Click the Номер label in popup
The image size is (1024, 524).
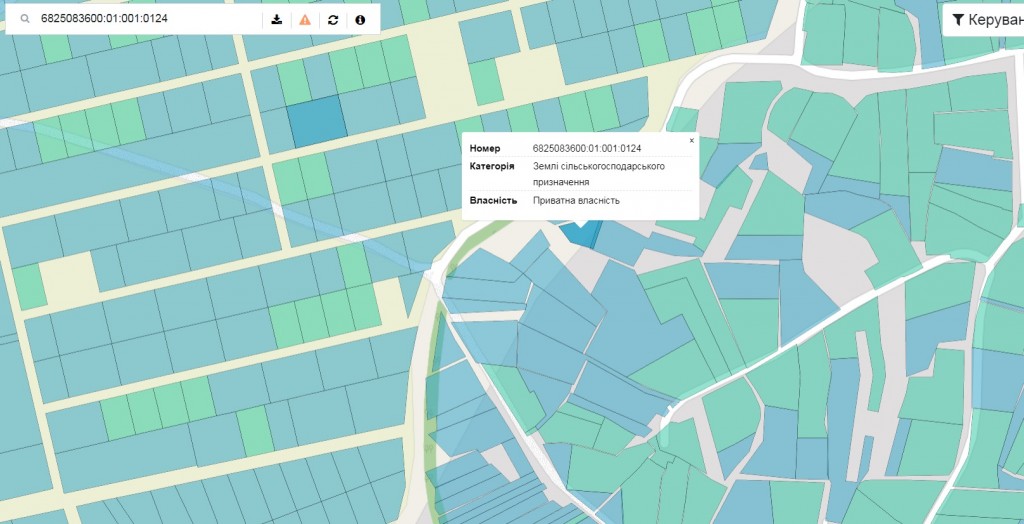pyautogui.click(x=485, y=148)
